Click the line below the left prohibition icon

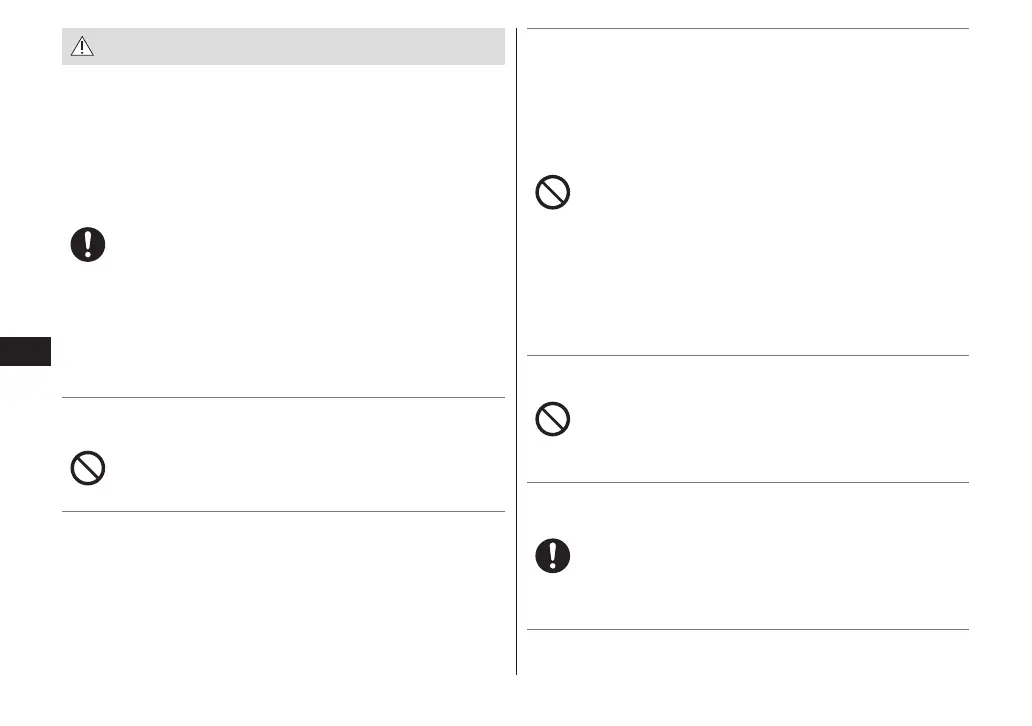(x=283, y=512)
